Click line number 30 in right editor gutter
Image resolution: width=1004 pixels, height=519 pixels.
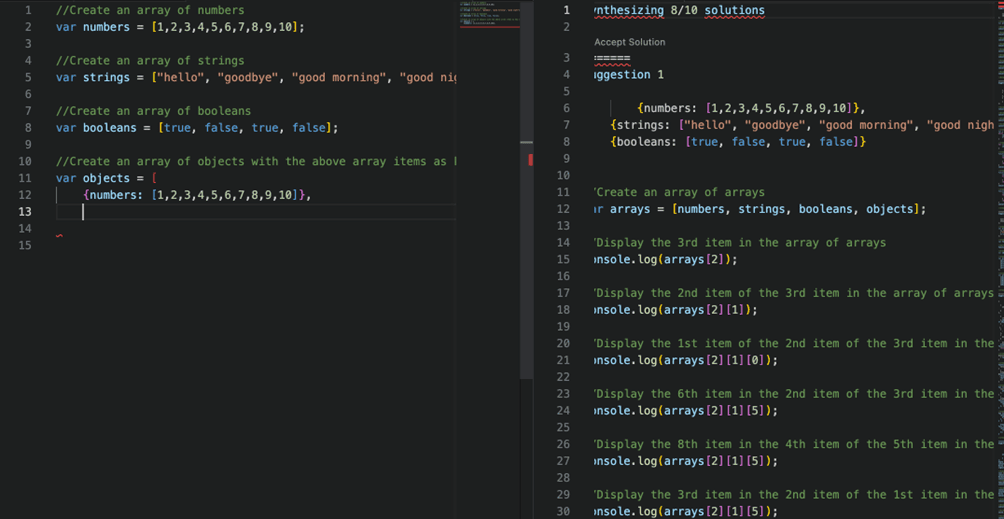(x=563, y=511)
